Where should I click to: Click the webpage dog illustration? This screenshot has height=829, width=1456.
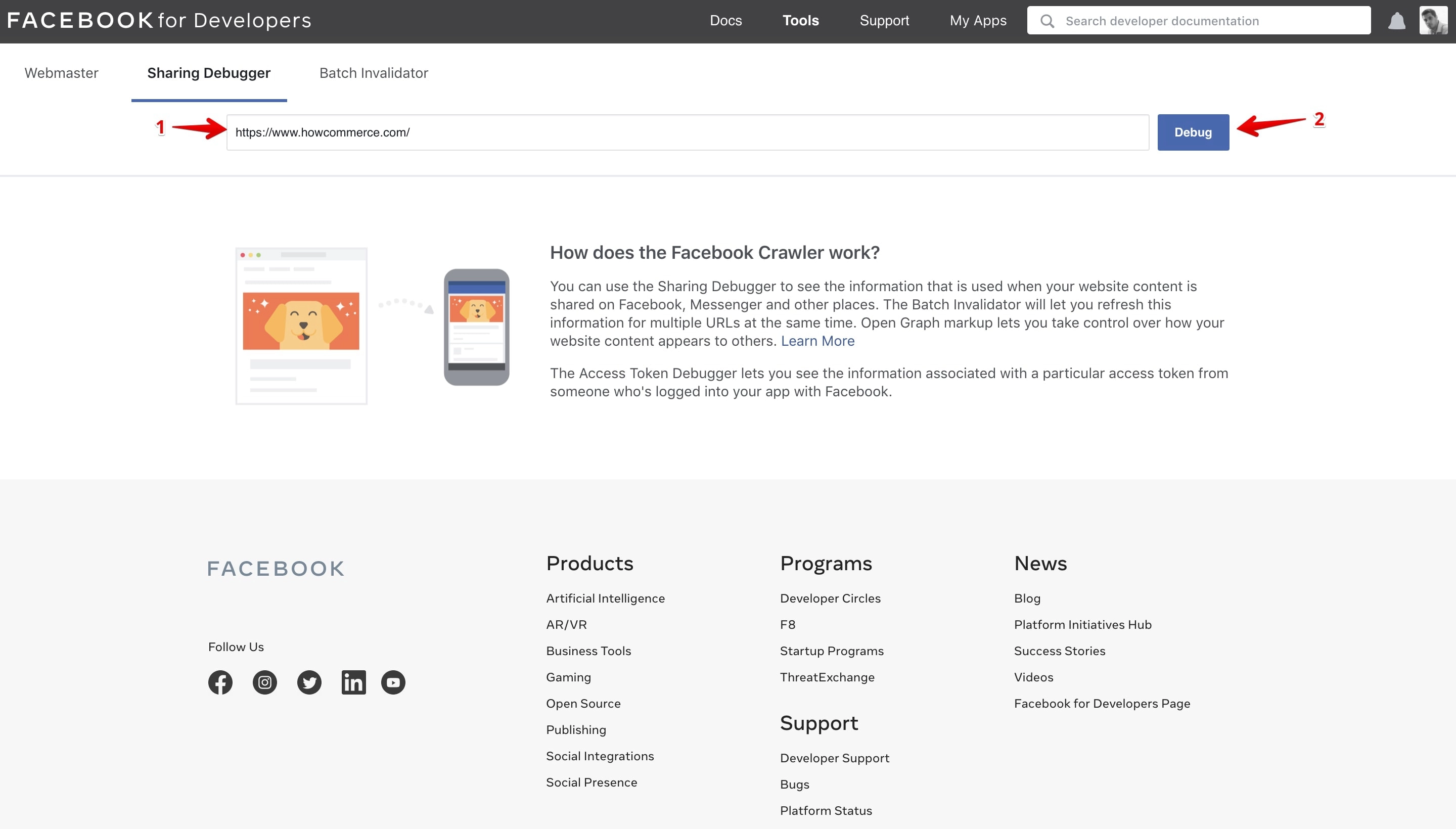pos(301,326)
